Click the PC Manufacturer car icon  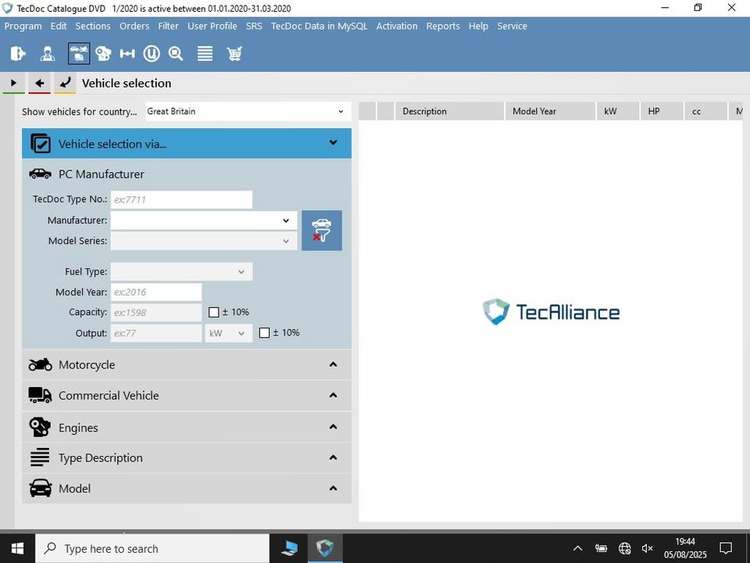pyautogui.click(x=40, y=174)
